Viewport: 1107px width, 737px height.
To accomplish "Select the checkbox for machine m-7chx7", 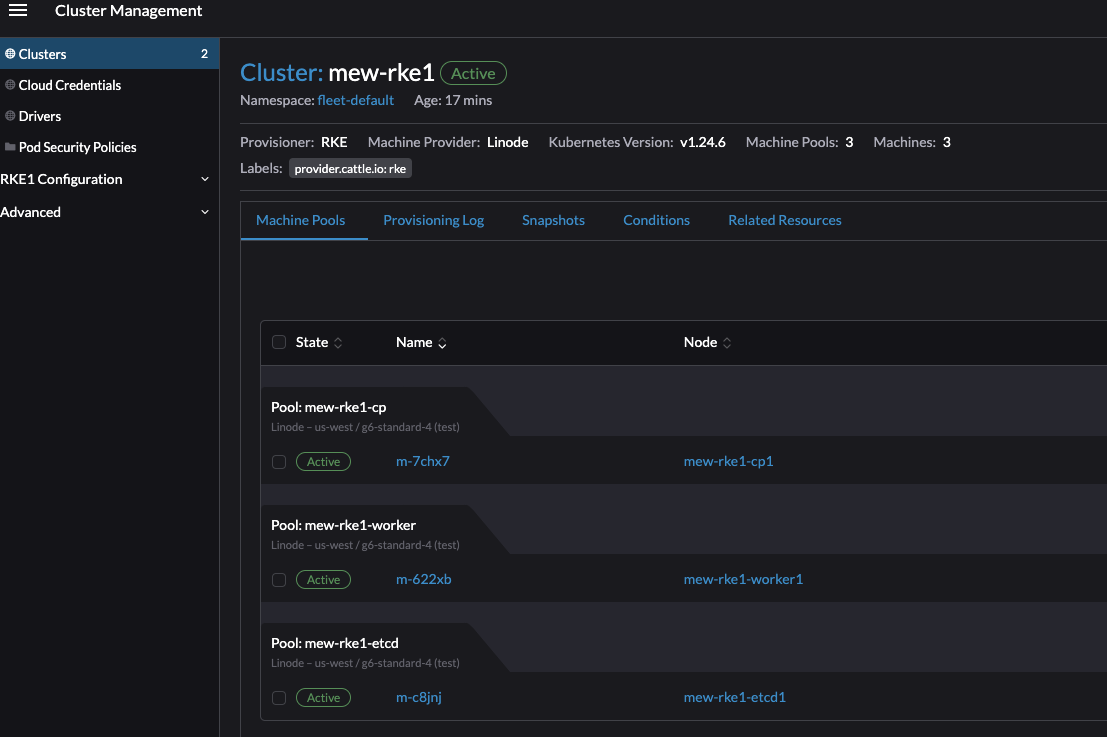I will pos(278,461).
